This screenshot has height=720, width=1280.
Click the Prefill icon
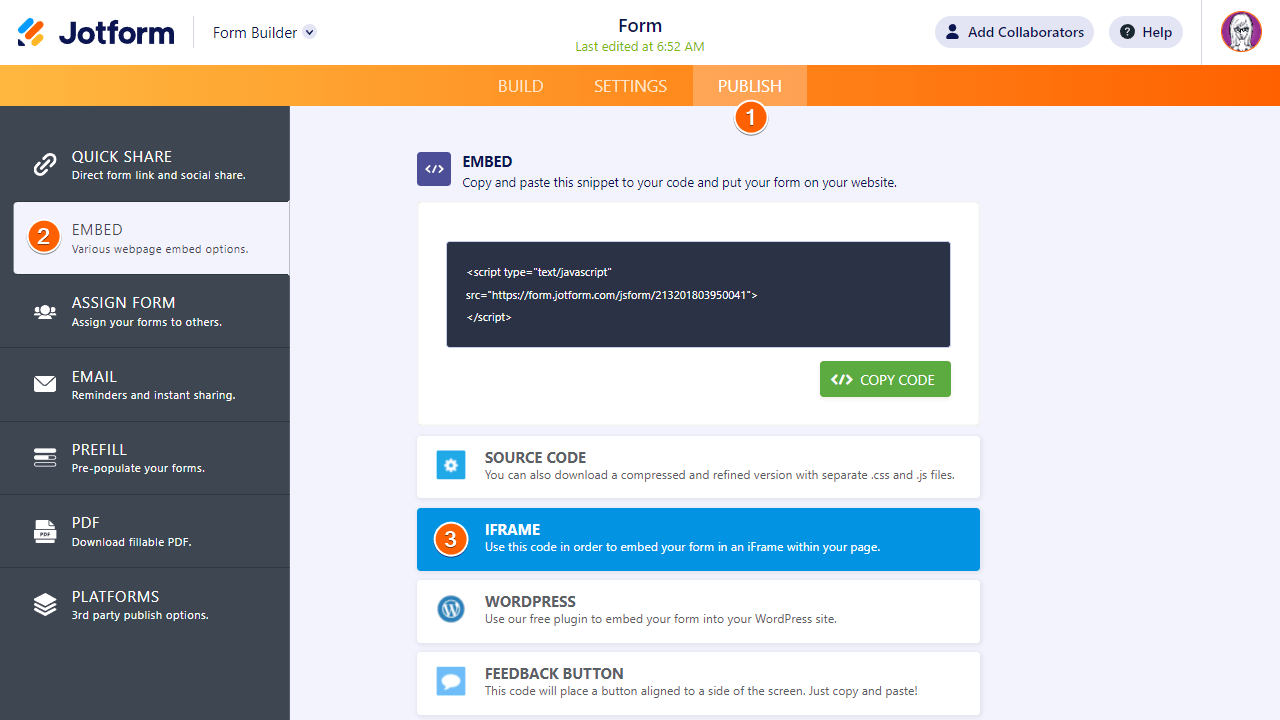tap(45, 458)
